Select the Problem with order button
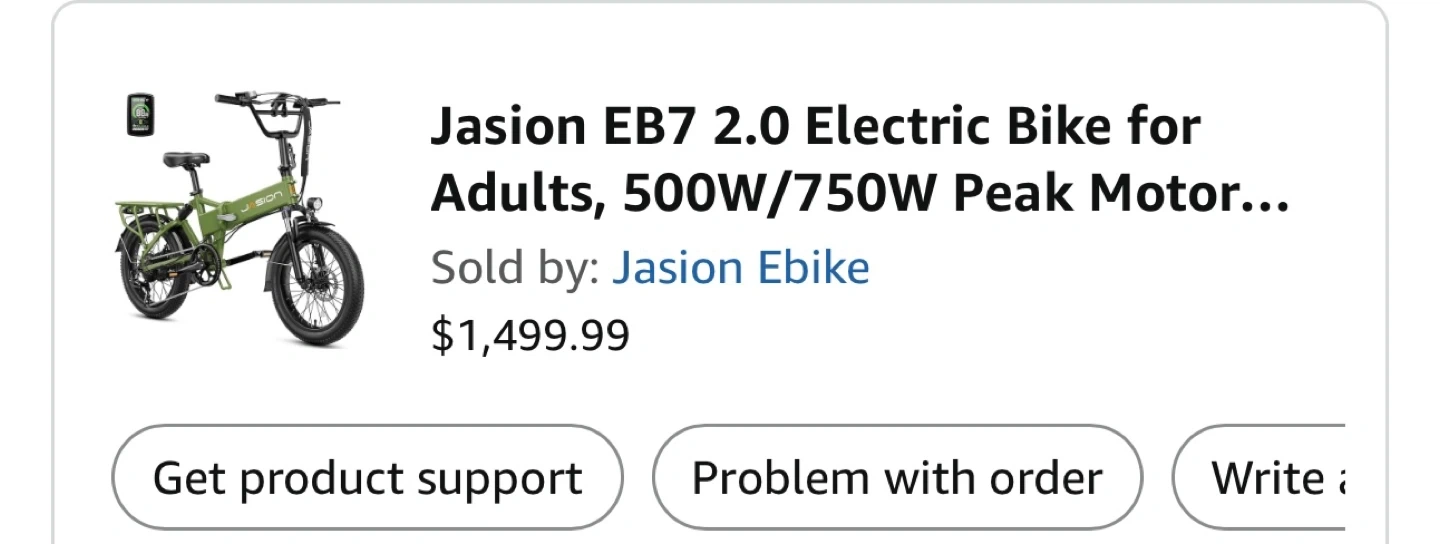This screenshot has height=544, width=1440. pos(896,478)
